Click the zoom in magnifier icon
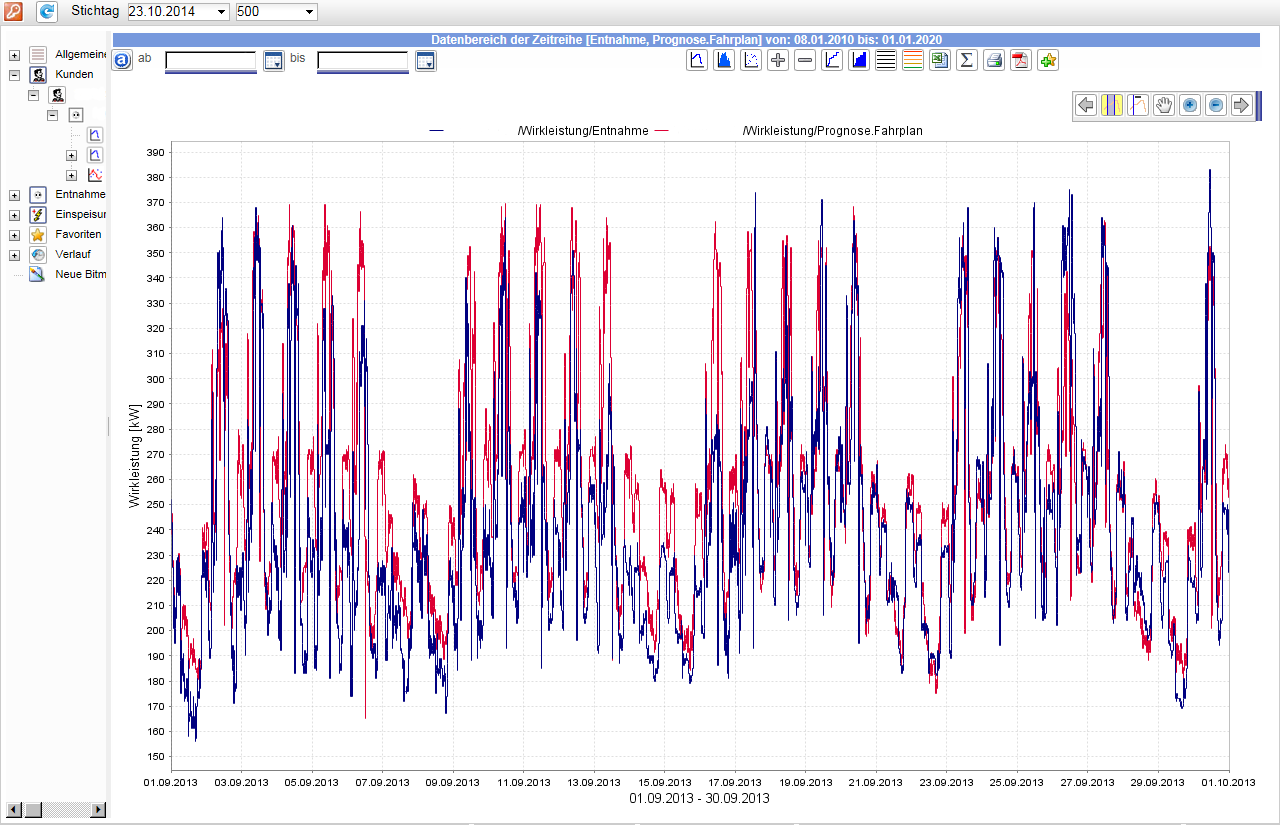This screenshot has height=825, width=1280. (x=1189, y=105)
